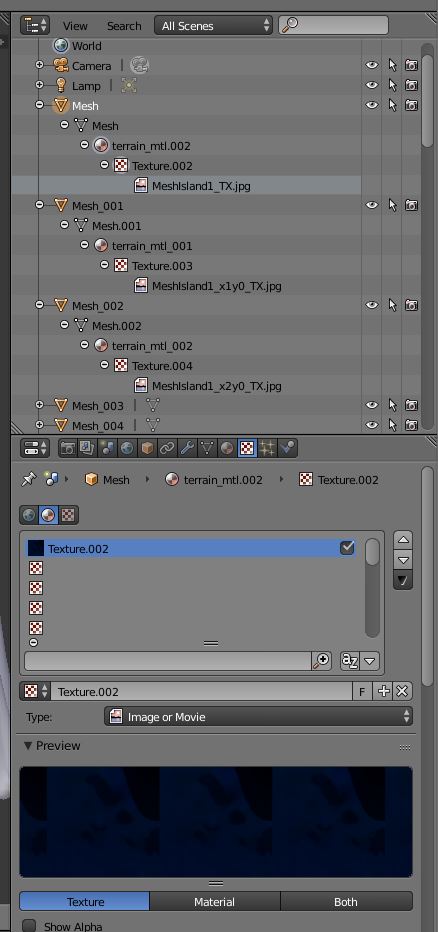Show material textures context
The image size is (438, 932).
48,515
